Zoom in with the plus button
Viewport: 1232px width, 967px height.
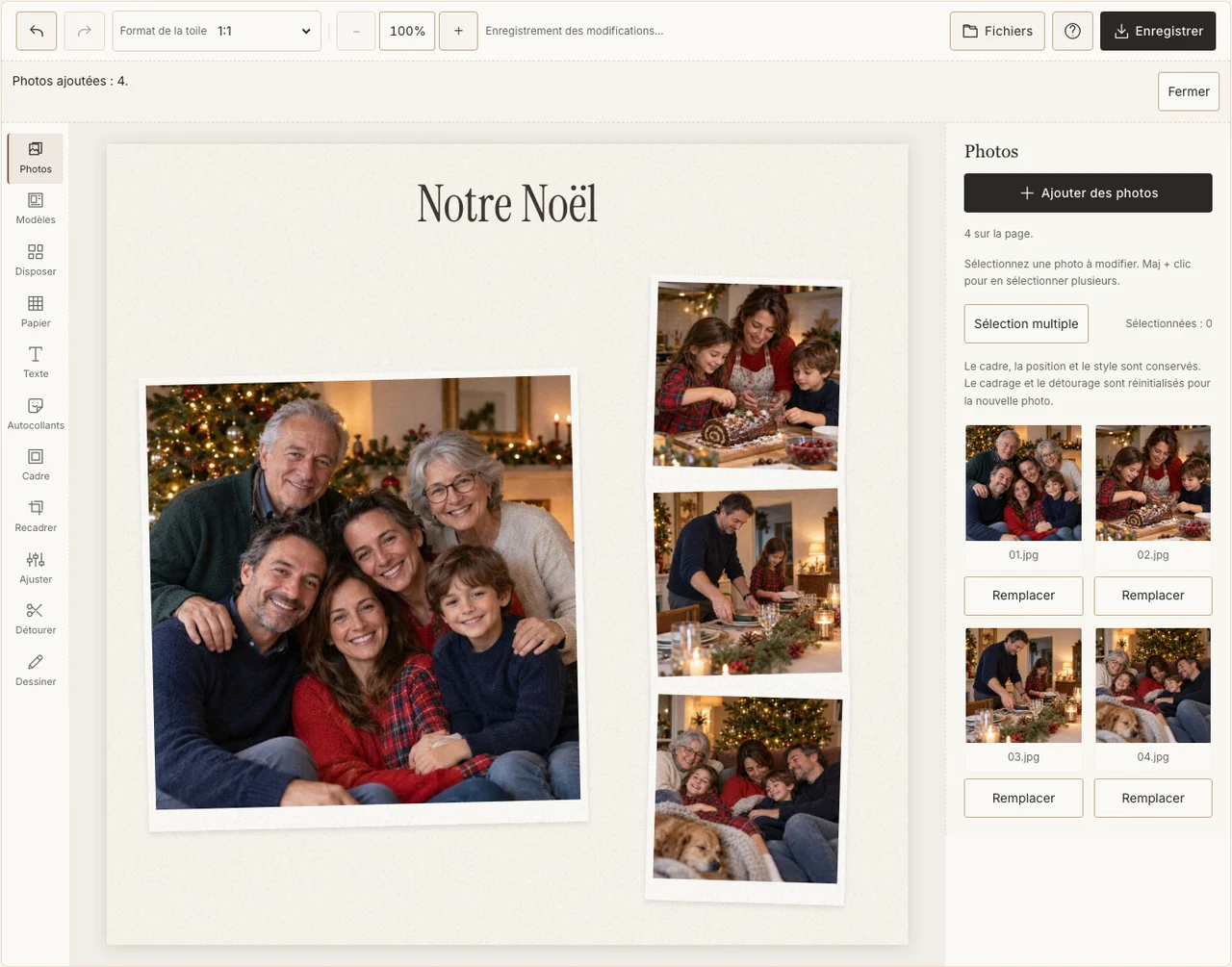(458, 31)
